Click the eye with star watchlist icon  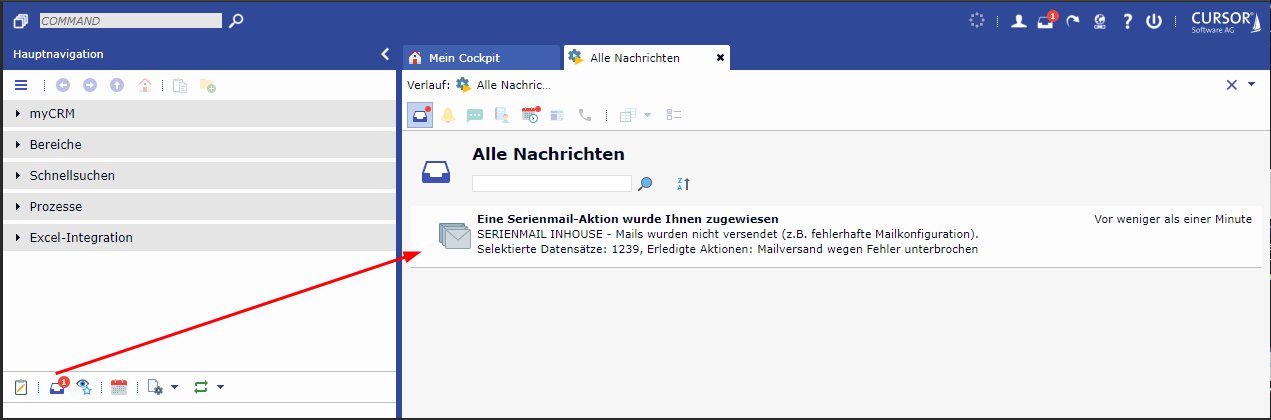pyautogui.click(x=85, y=388)
